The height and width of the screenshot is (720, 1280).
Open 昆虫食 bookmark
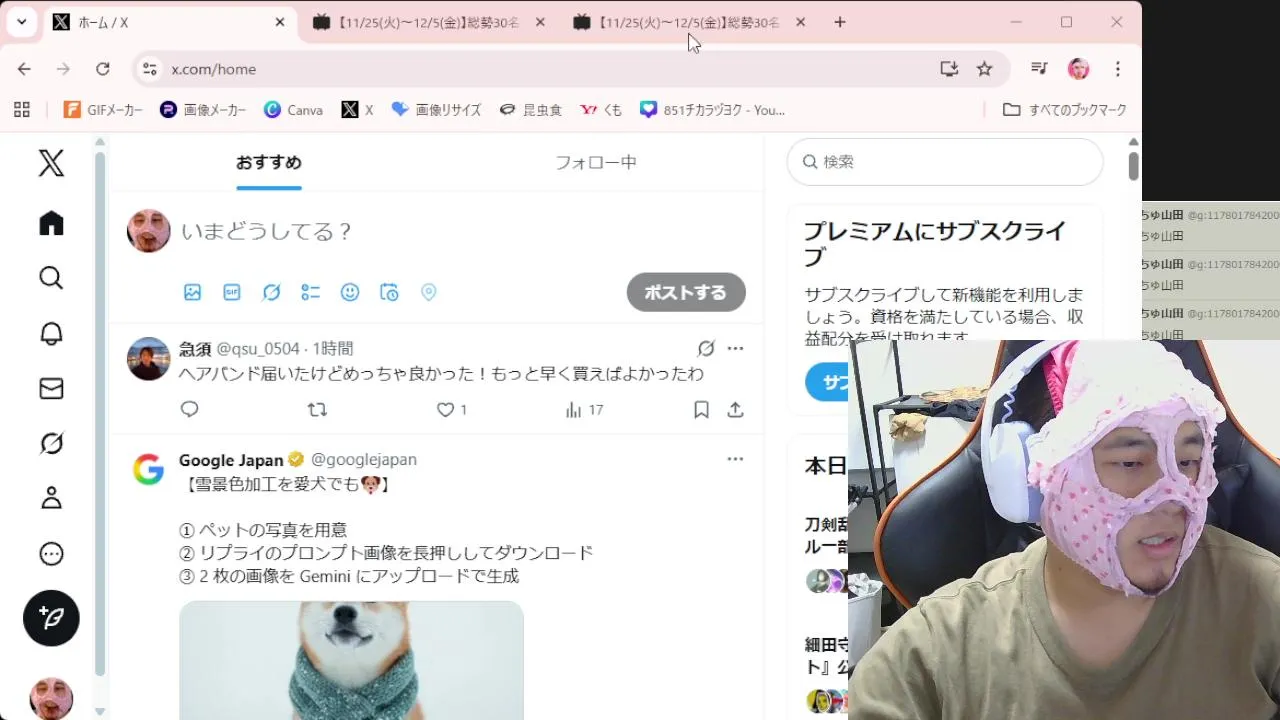[531, 110]
